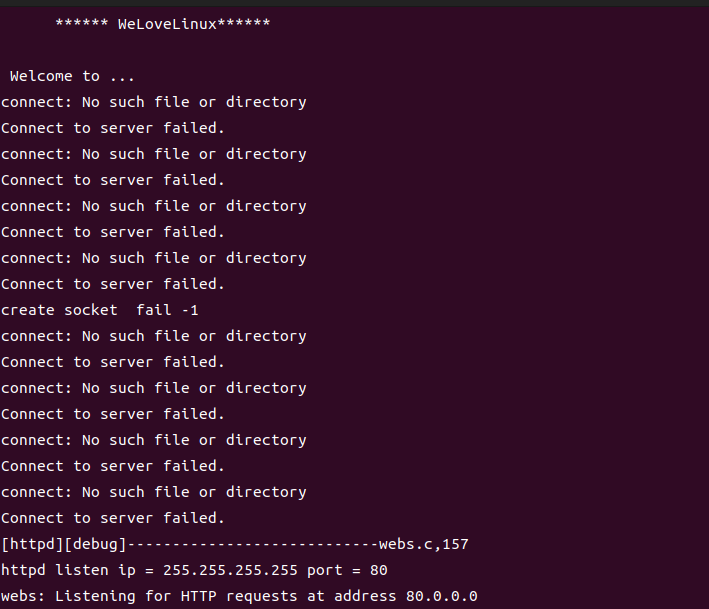Click the webs.c,157 source reference
The height and width of the screenshot is (609, 709).
pos(424,544)
